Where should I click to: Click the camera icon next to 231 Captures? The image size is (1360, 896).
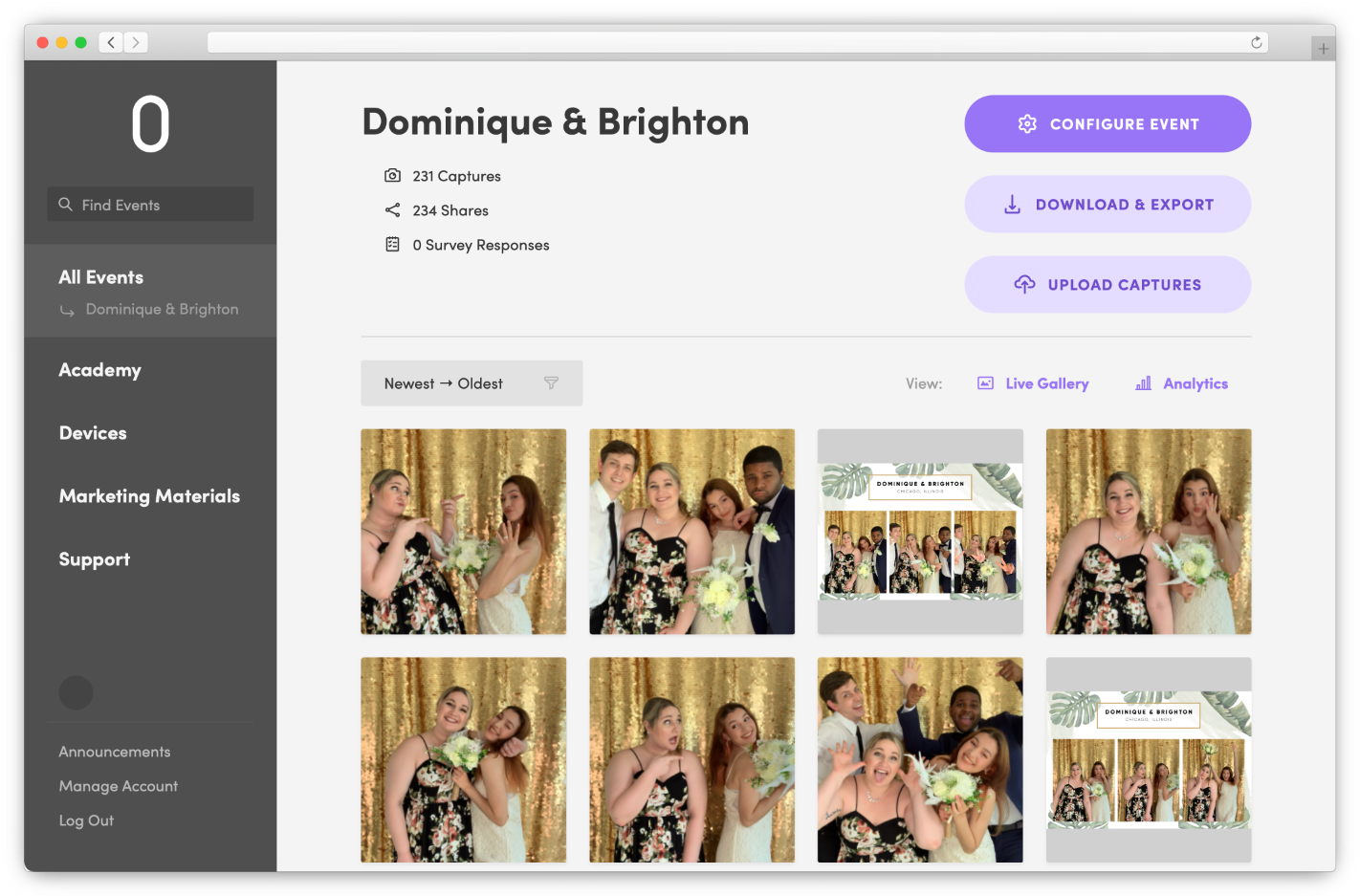point(392,175)
